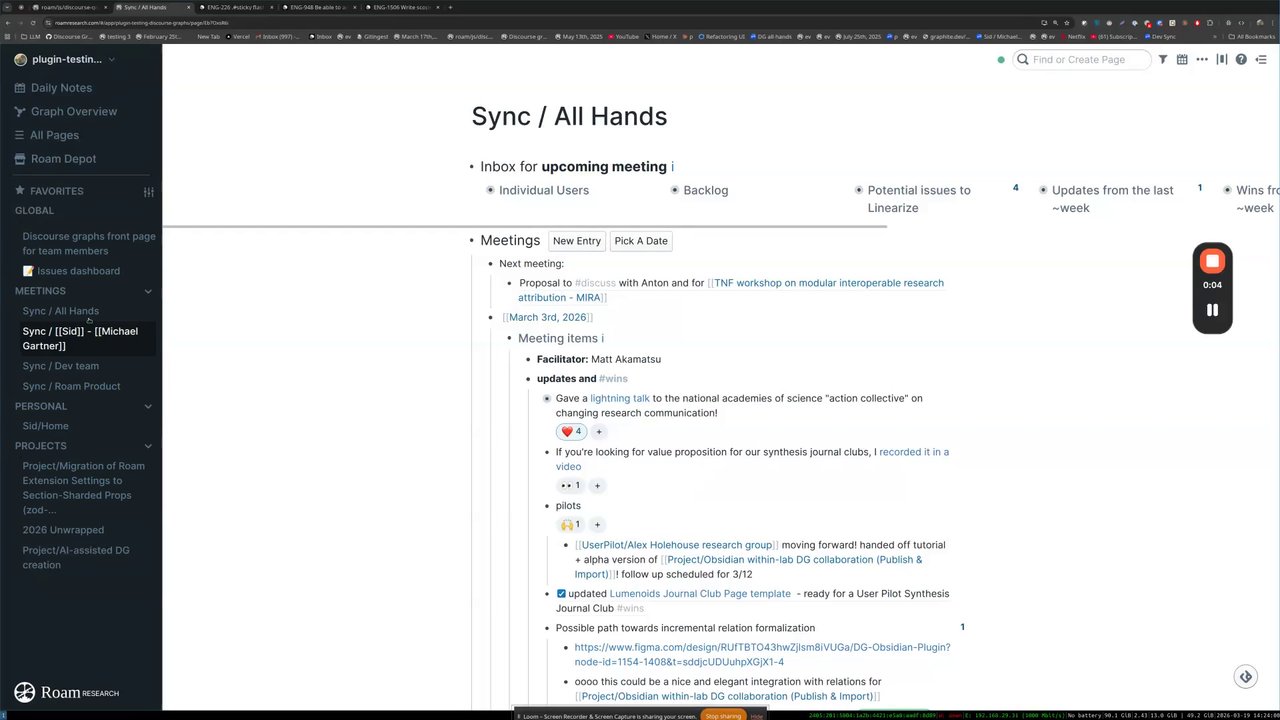Uncheck the updated Lumenoids Journal Club checkbox
The height and width of the screenshot is (720, 1280).
561,594
